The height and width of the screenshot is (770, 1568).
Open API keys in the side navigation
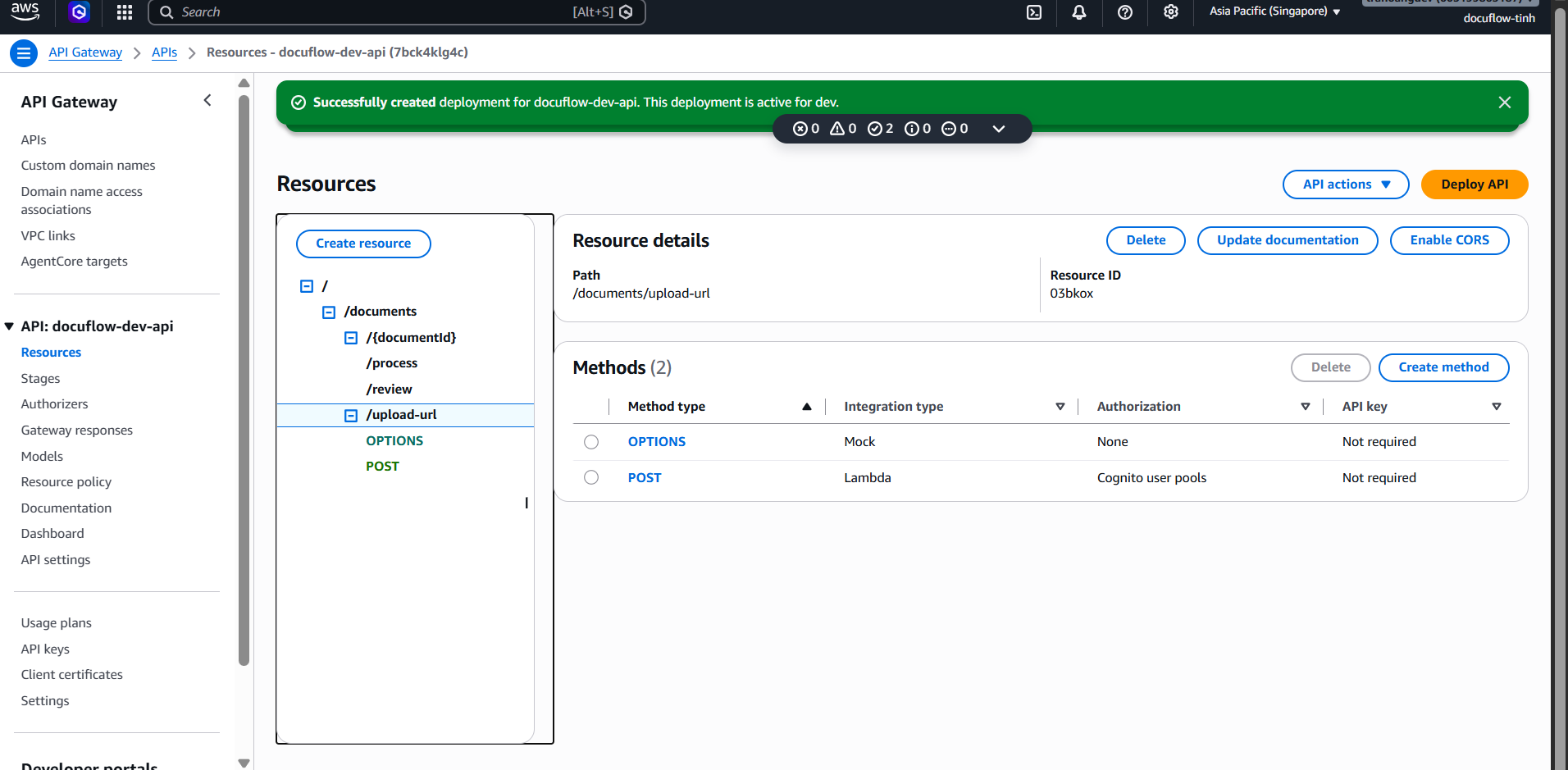click(45, 649)
